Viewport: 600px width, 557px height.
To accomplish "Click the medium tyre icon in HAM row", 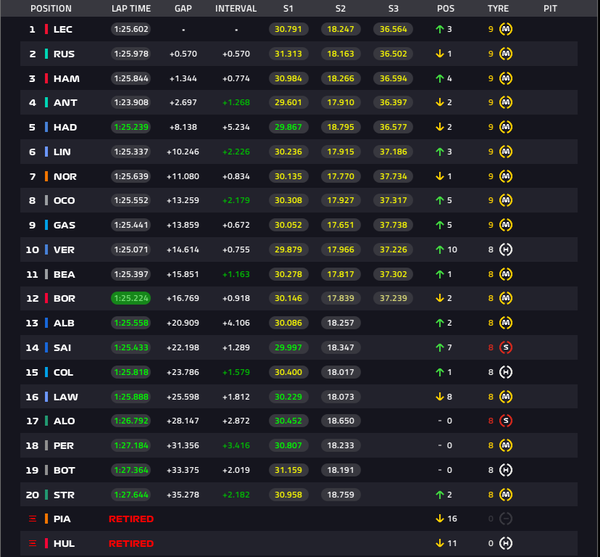I will pos(505,78).
